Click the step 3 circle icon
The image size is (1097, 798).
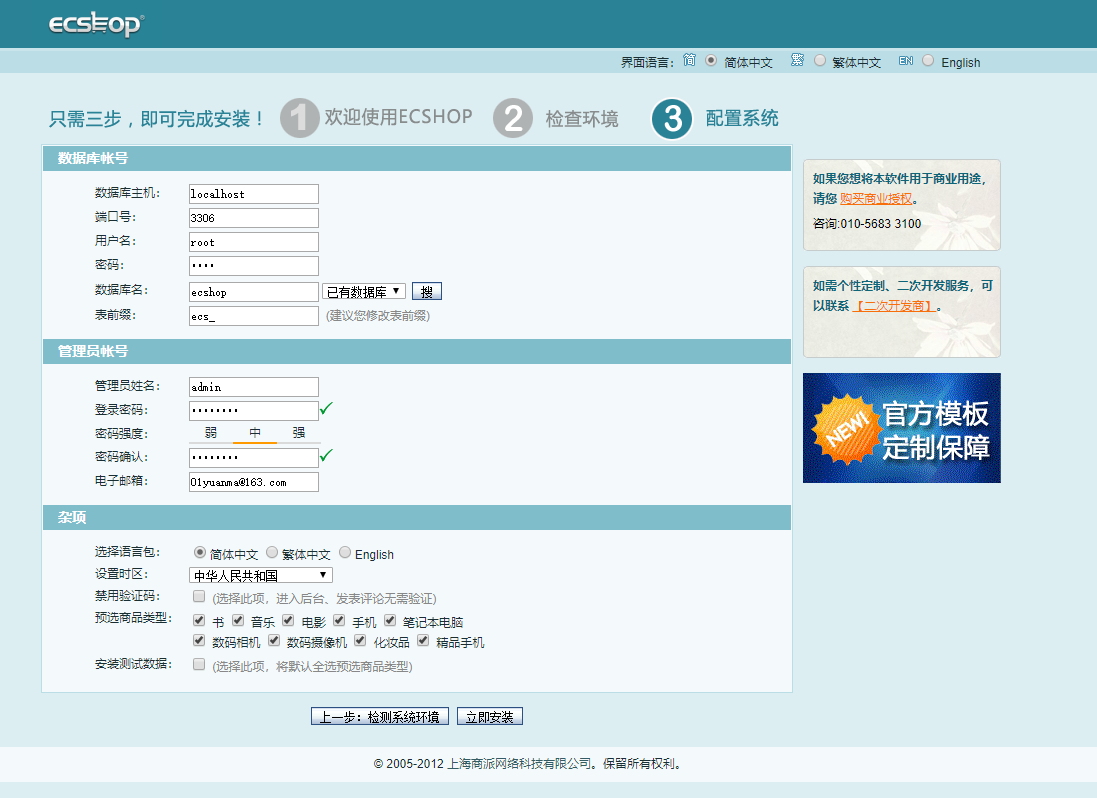[672, 119]
